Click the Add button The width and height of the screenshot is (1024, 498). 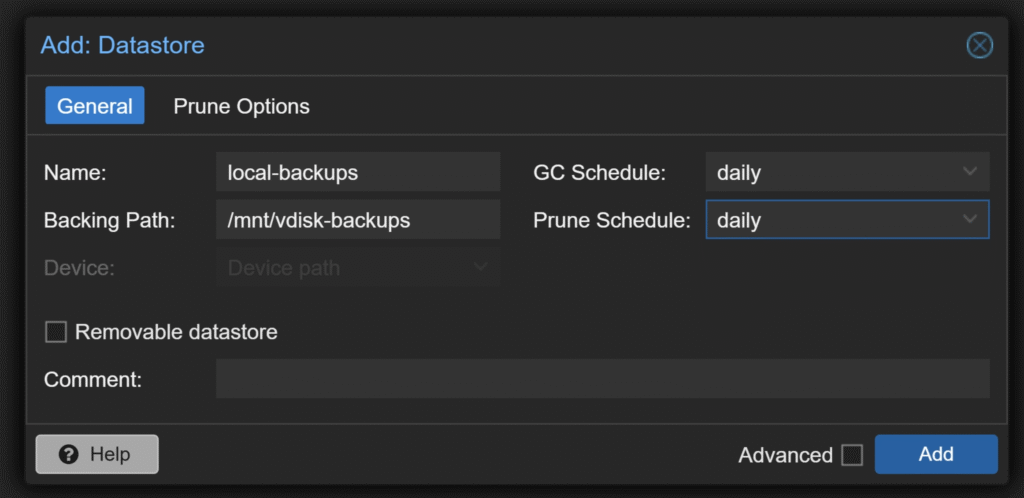coord(936,454)
